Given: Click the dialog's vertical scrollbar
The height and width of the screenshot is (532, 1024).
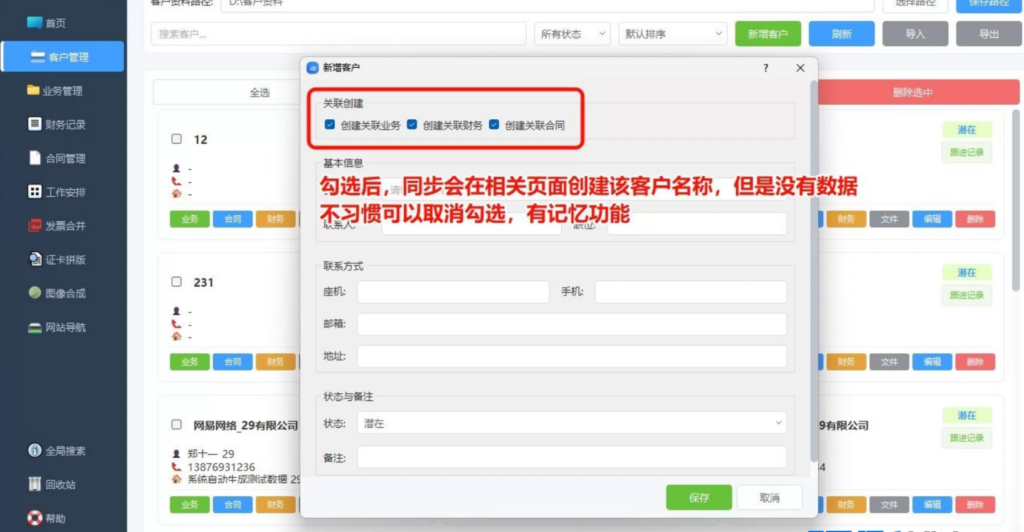Looking at the screenshot, I should [x=813, y=271].
